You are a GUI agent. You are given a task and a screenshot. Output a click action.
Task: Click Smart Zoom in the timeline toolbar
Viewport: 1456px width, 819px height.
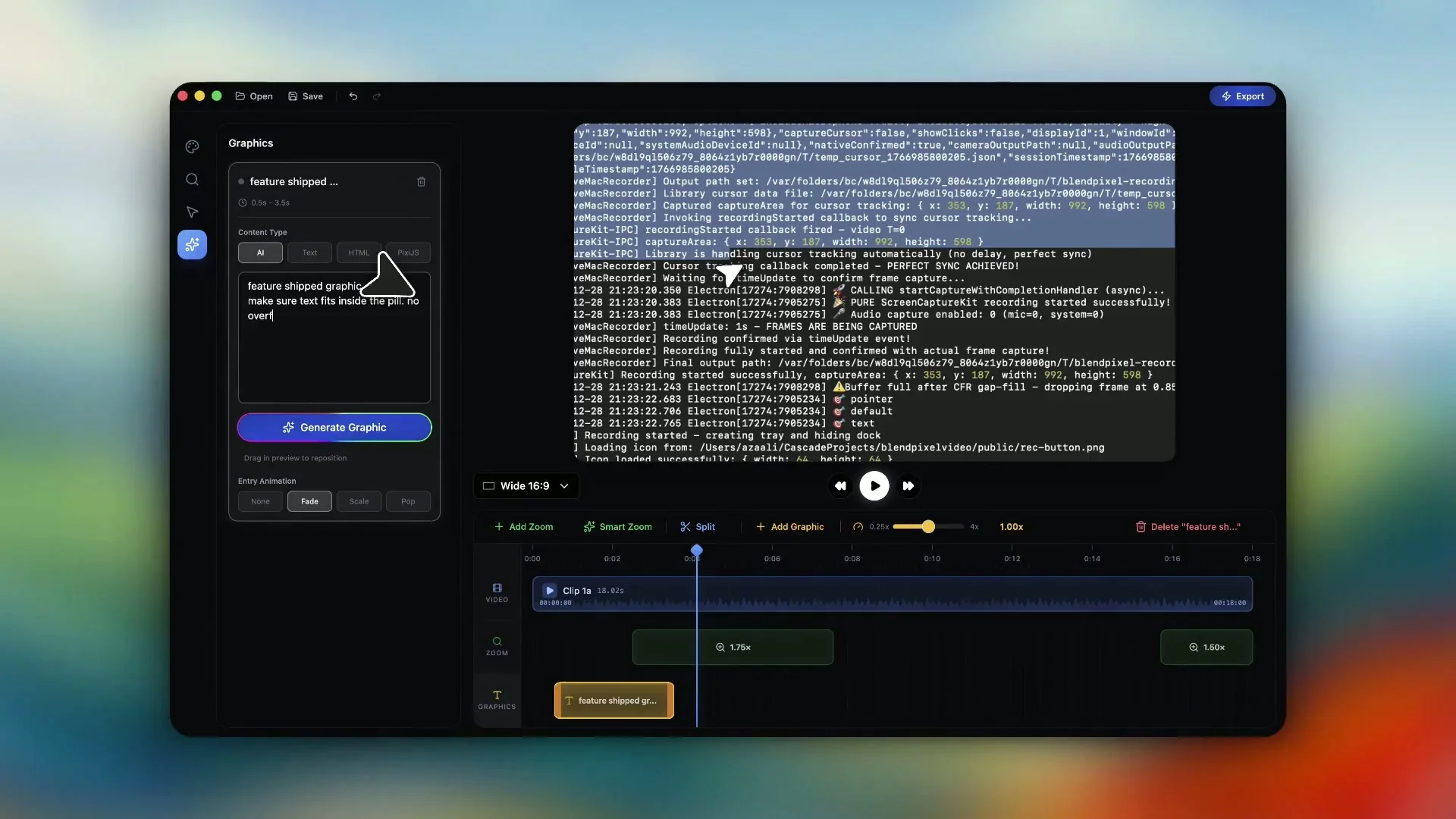point(617,527)
